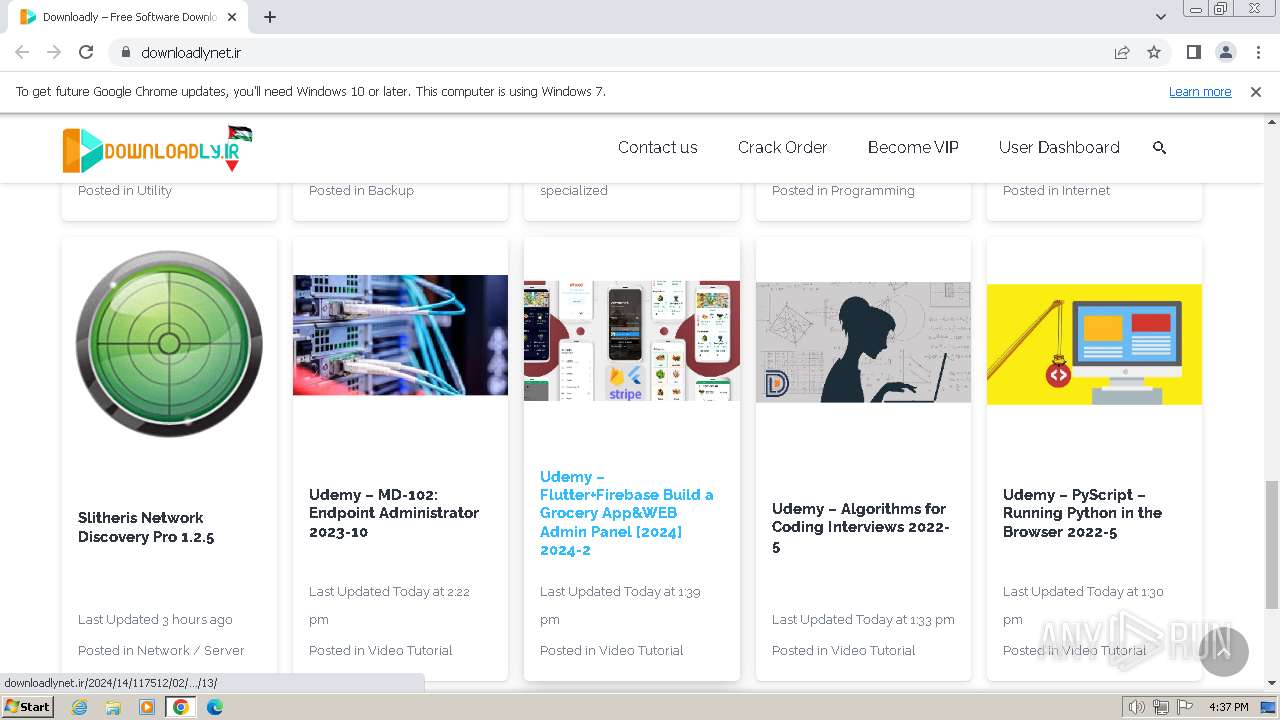Open Chrome side panel

click(x=1193, y=52)
